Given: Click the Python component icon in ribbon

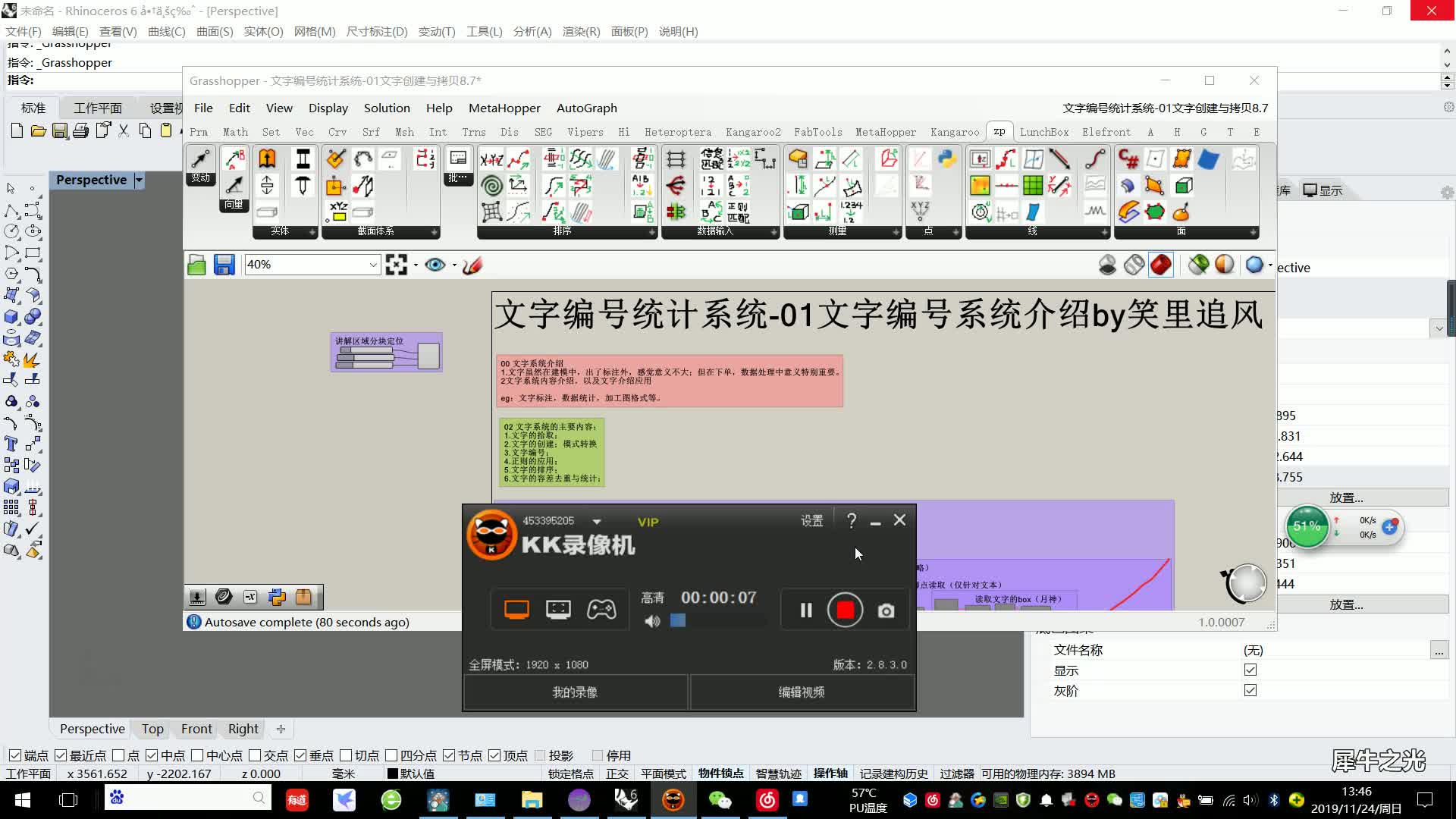Looking at the screenshot, I should (x=946, y=158).
